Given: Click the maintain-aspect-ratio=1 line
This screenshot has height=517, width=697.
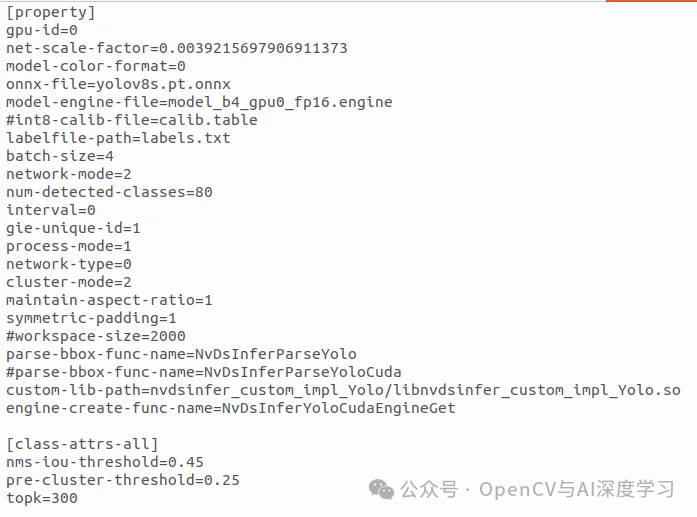Looking at the screenshot, I should (109, 300).
